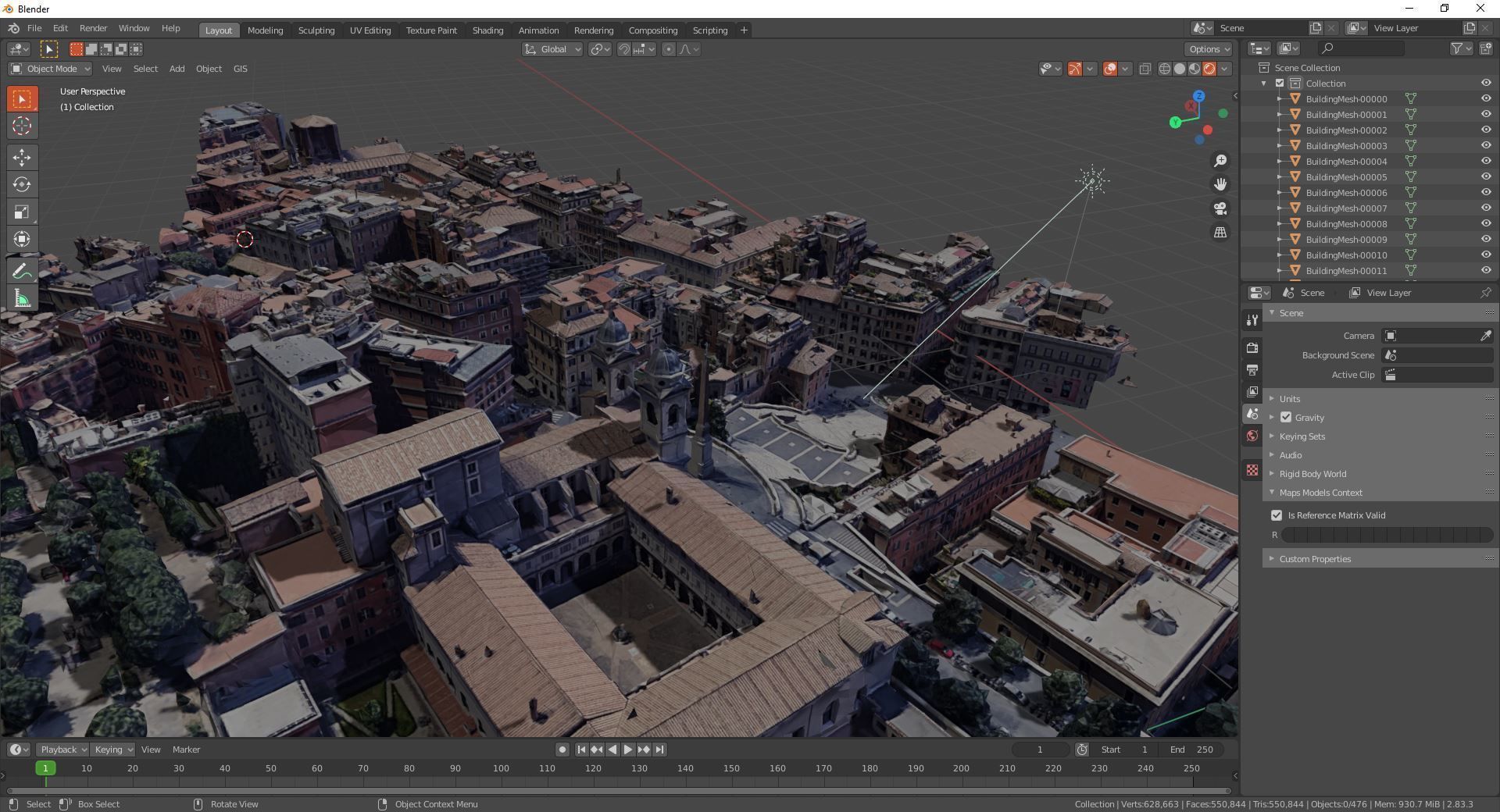Hide BuildingMesh-00000 with its eye icon
Viewport: 1500px width, 812px height.
[1486, 99]
